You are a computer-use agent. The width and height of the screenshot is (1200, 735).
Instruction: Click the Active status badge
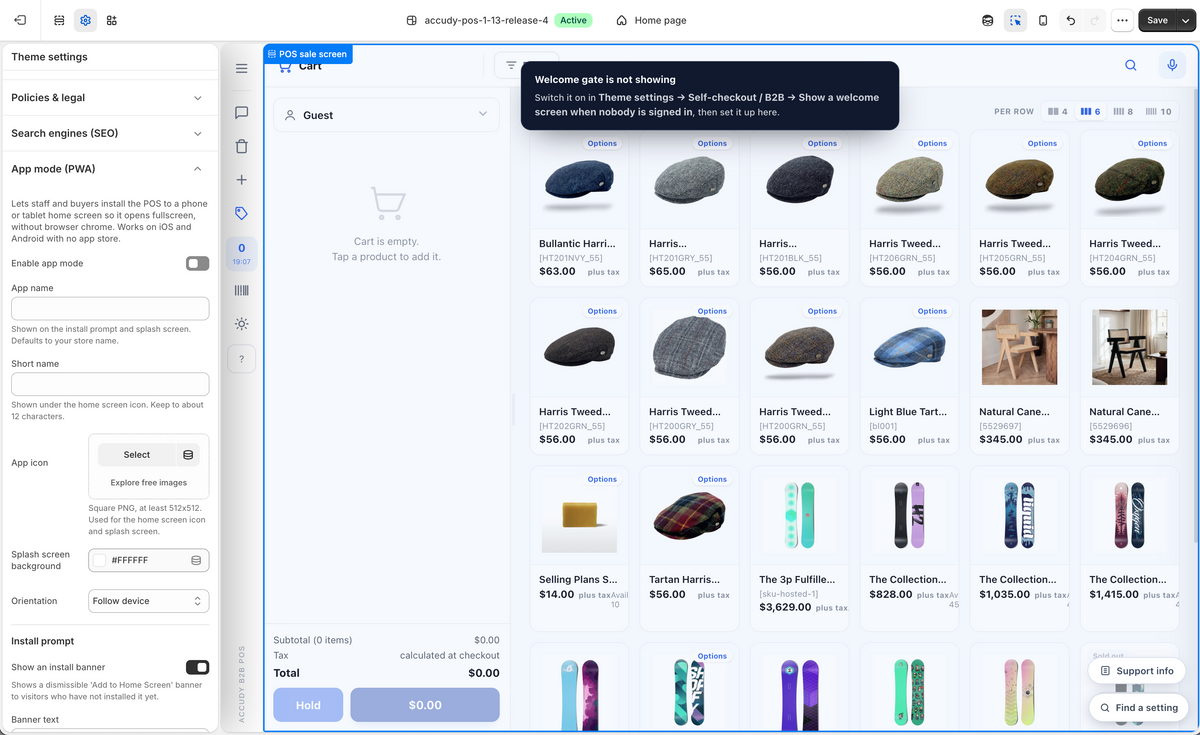(x=573, y=20)
